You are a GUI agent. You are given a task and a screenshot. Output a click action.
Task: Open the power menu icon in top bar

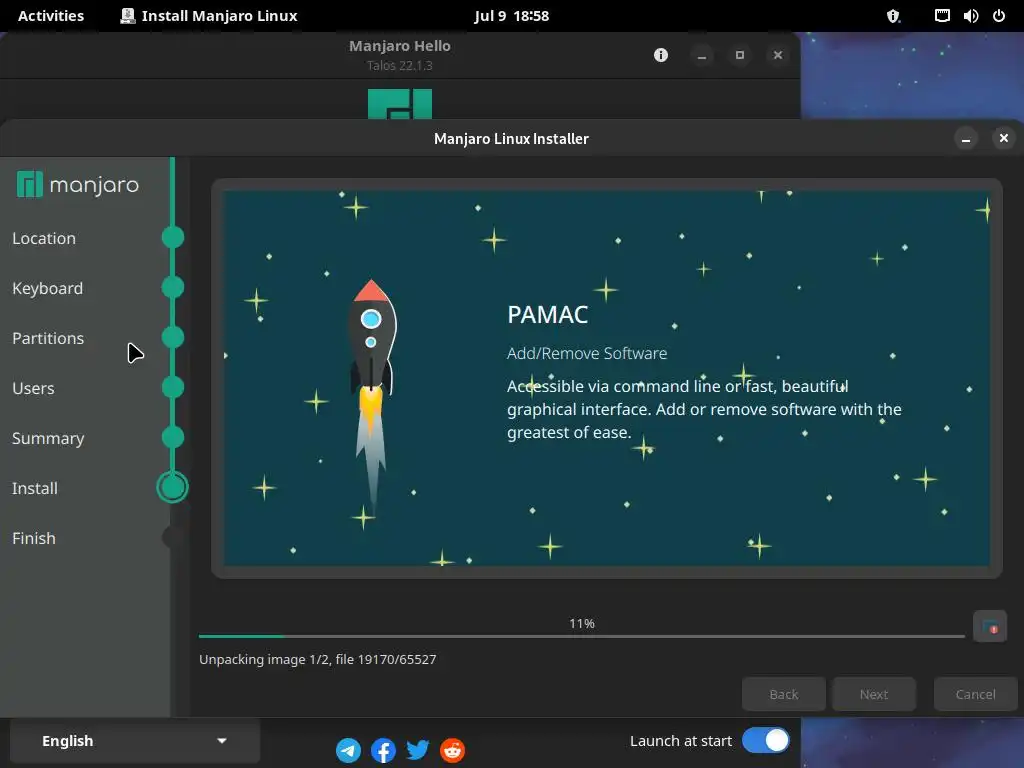999,16
